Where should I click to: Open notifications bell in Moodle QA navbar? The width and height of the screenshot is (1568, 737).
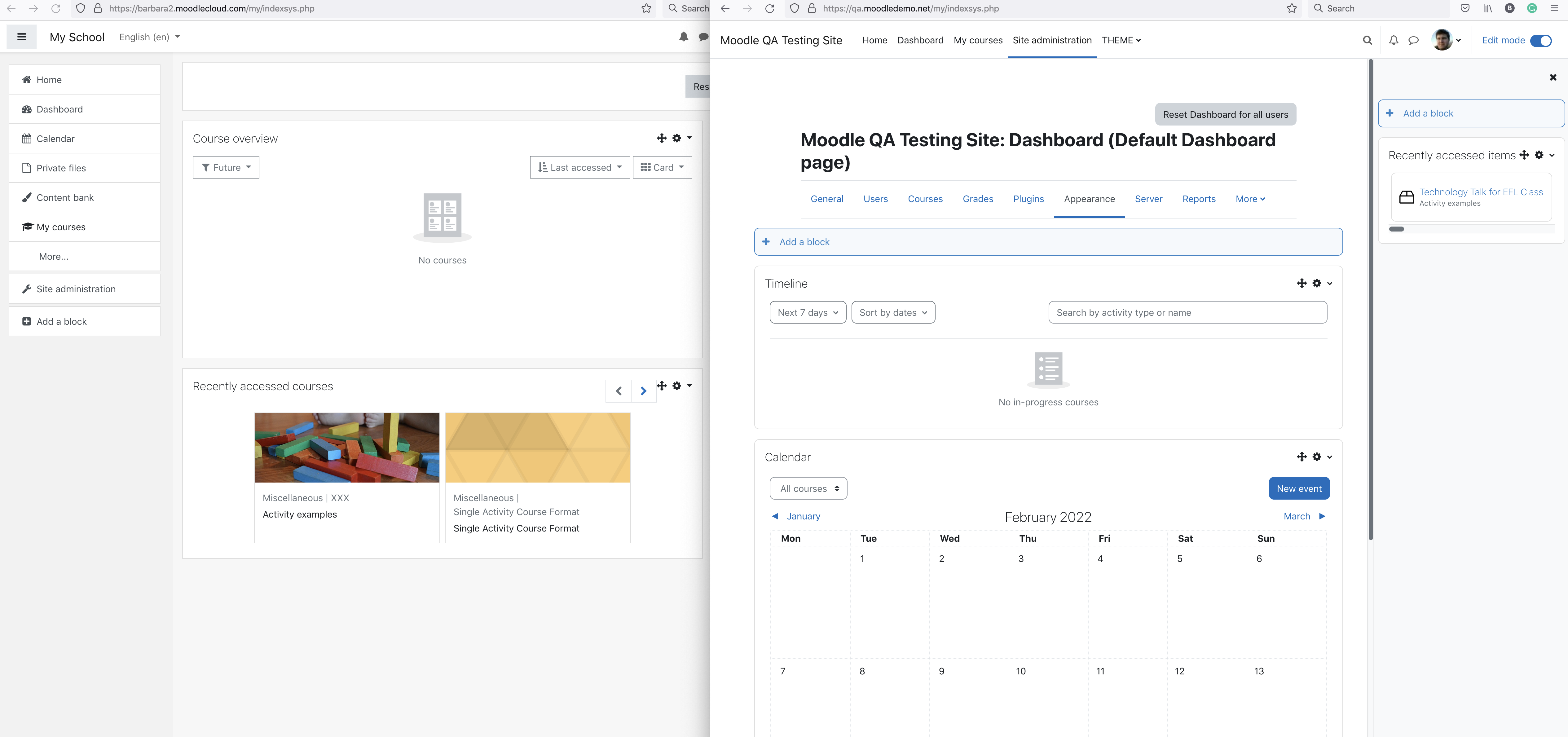coord(1393,40)
